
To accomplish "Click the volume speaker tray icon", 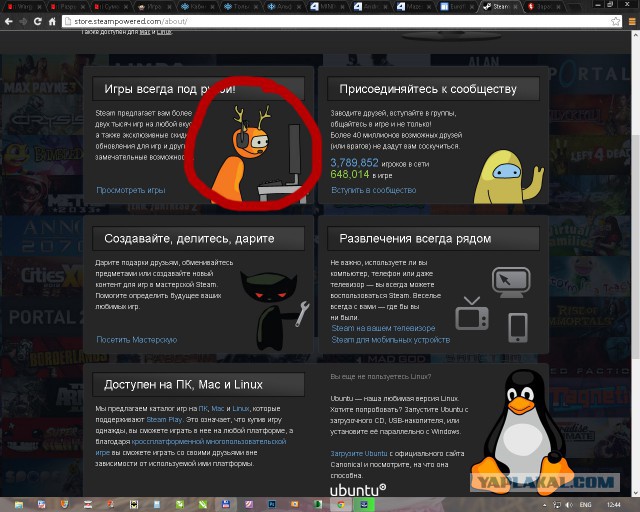I will tap(569, 505).
